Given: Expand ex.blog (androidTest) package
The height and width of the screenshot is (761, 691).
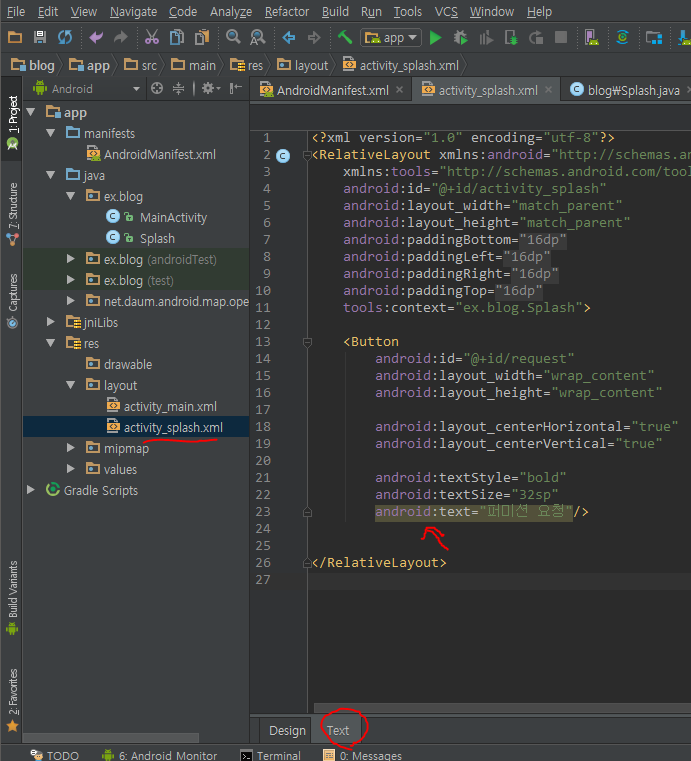Looking at the screenshot, I should click(x=71, y=259).
